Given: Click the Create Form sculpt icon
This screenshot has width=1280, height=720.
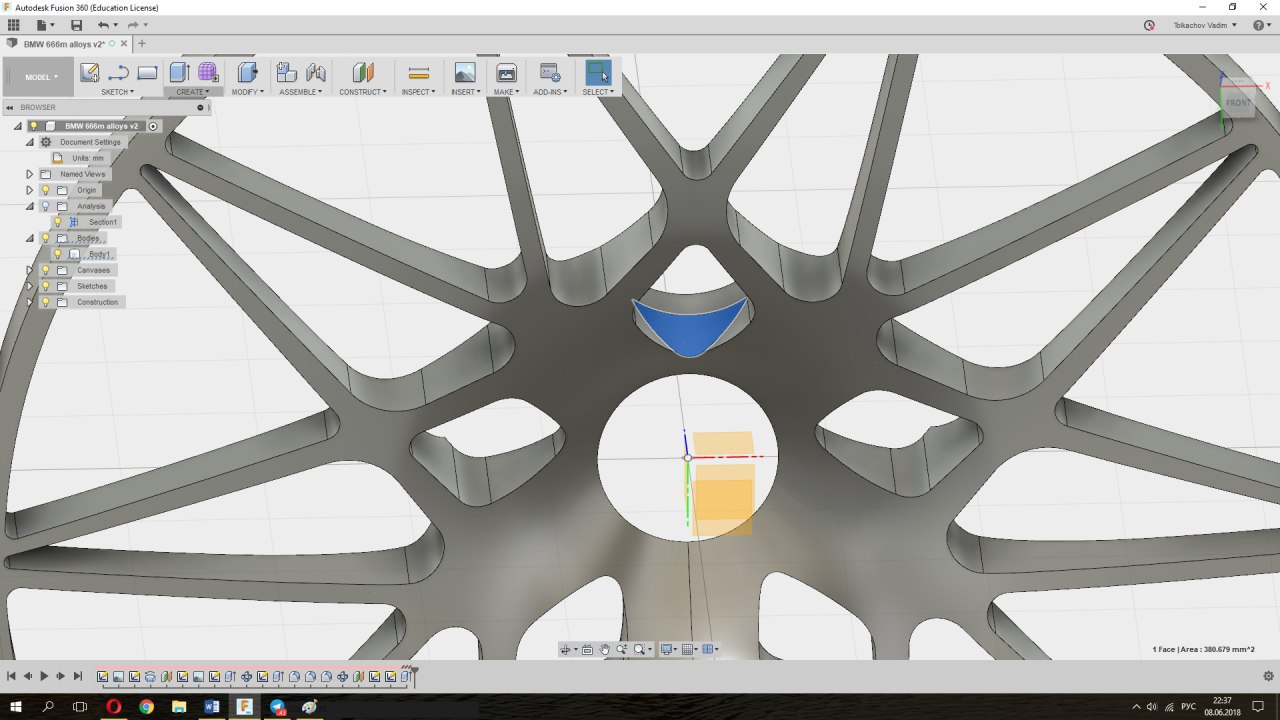Looking at the screenshot, I should coord(208,72).
